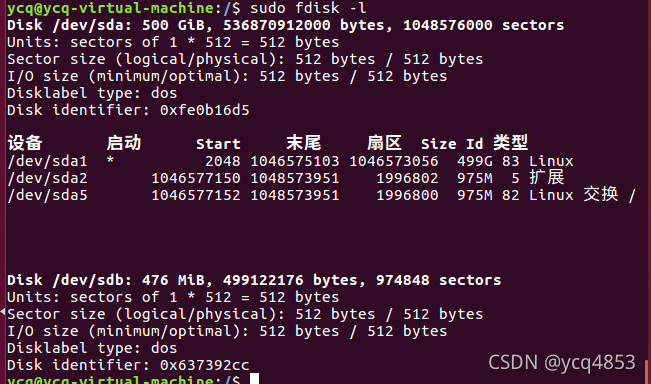This screenshot has width=651, height=384.
Task: Click the 499G size value for sda1
Action: [x=475, y=161]
